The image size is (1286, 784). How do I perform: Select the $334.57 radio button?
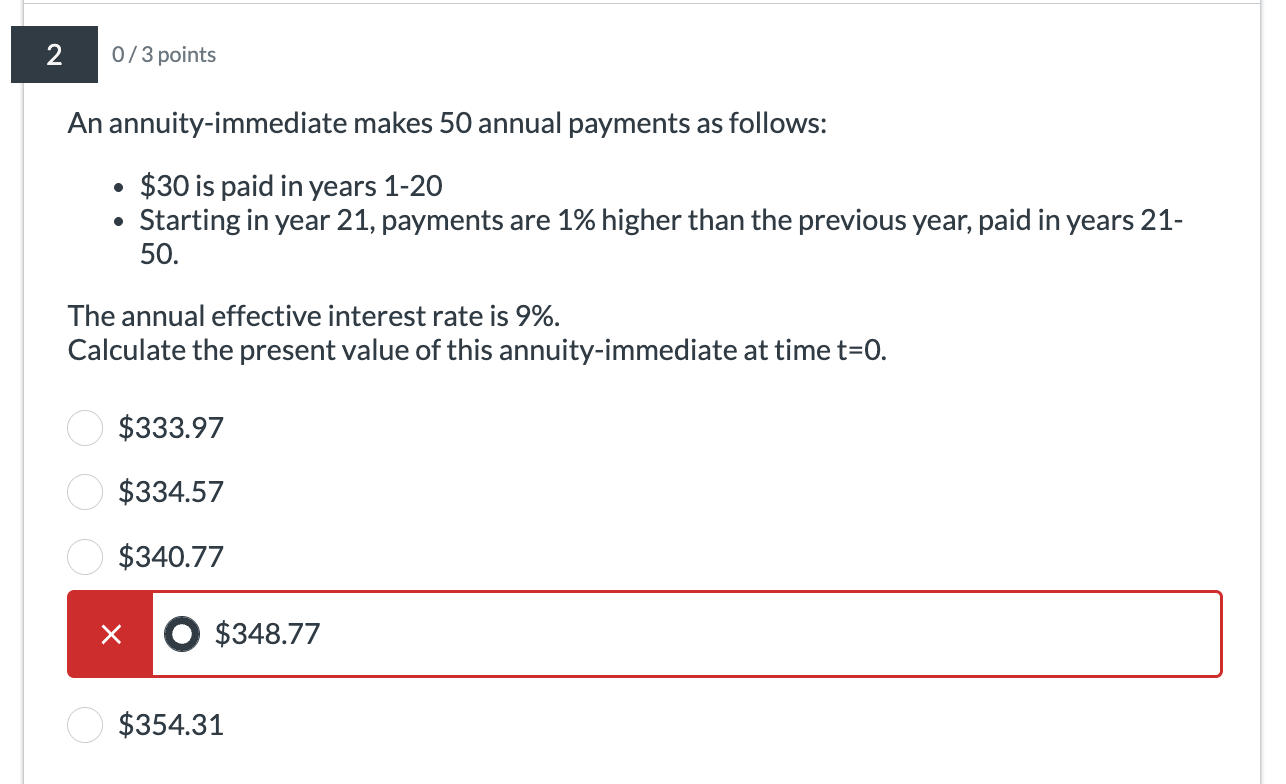(x=85, y=492)
